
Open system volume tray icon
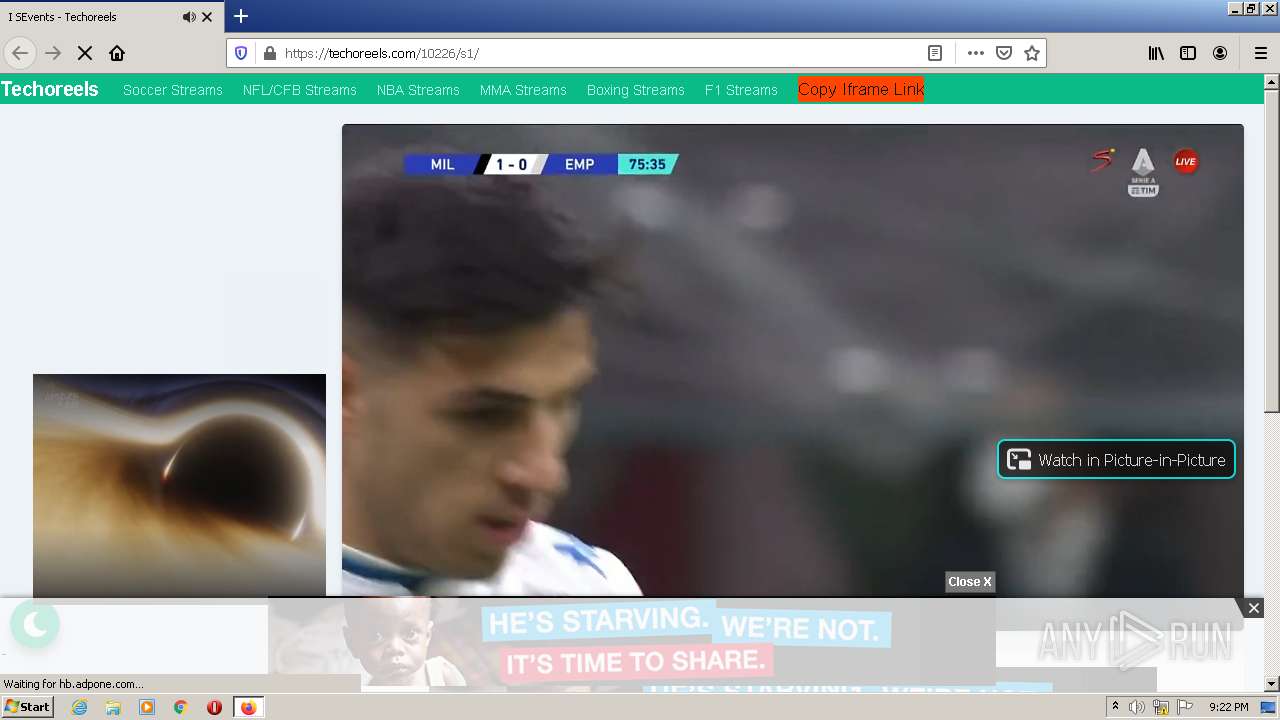(1137, 707)
